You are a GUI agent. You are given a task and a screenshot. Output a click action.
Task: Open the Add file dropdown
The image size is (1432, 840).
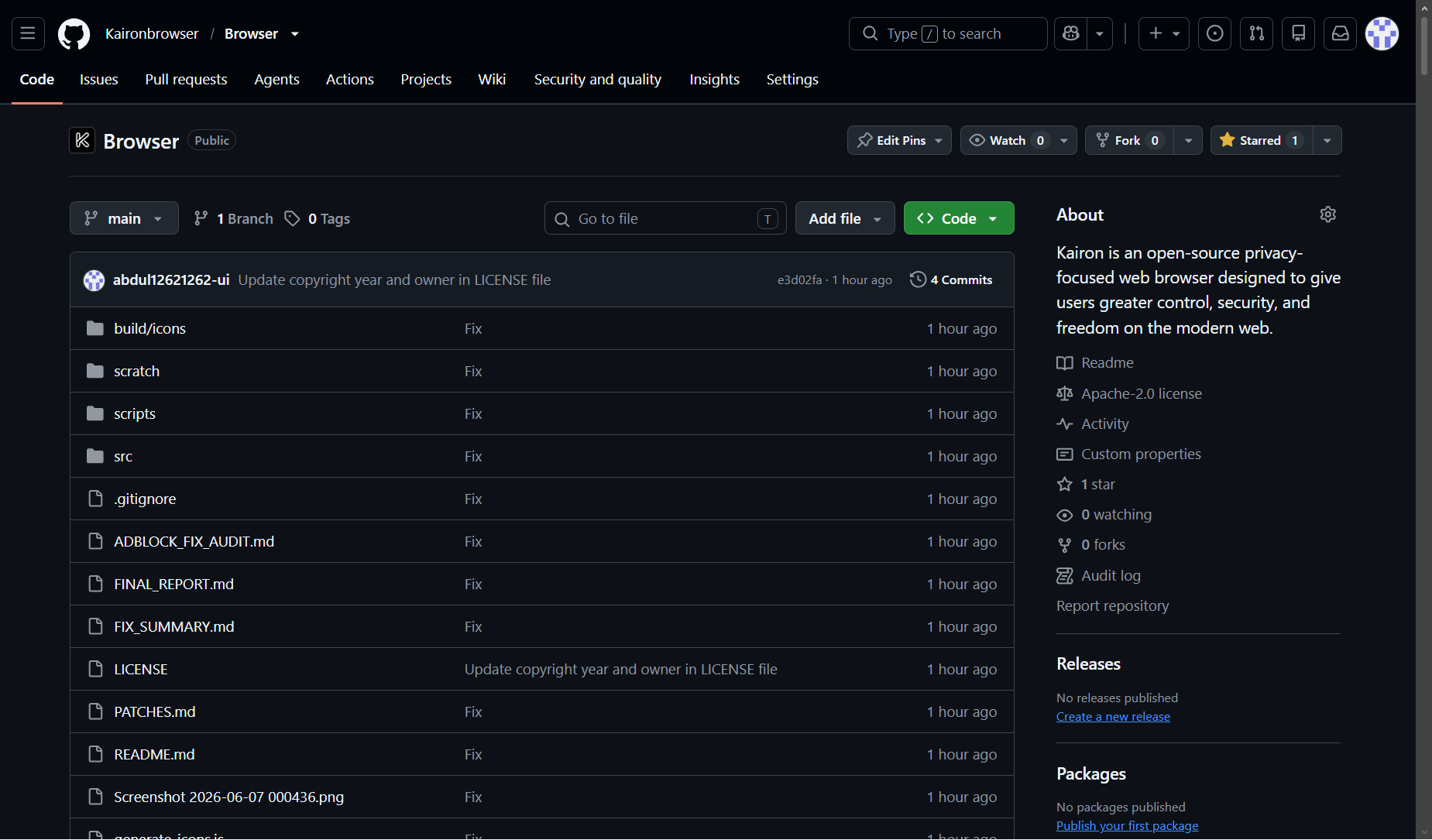point(845,218)
